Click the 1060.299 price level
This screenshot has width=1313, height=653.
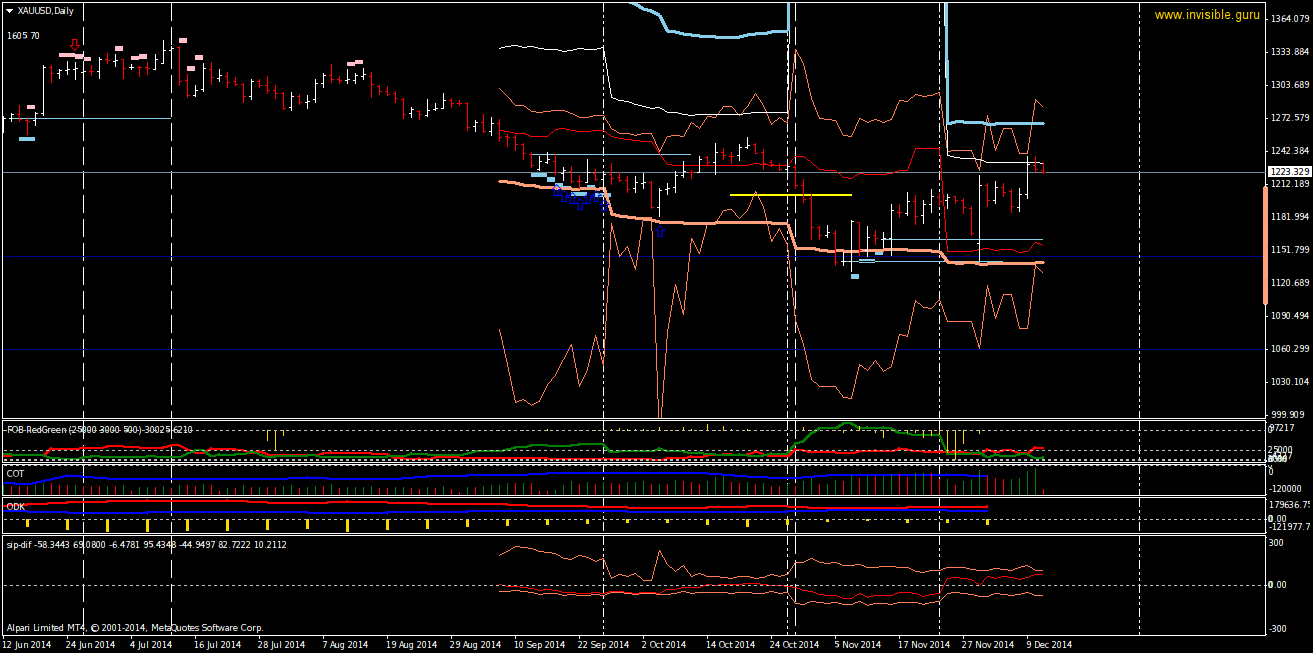(1290, 349)
